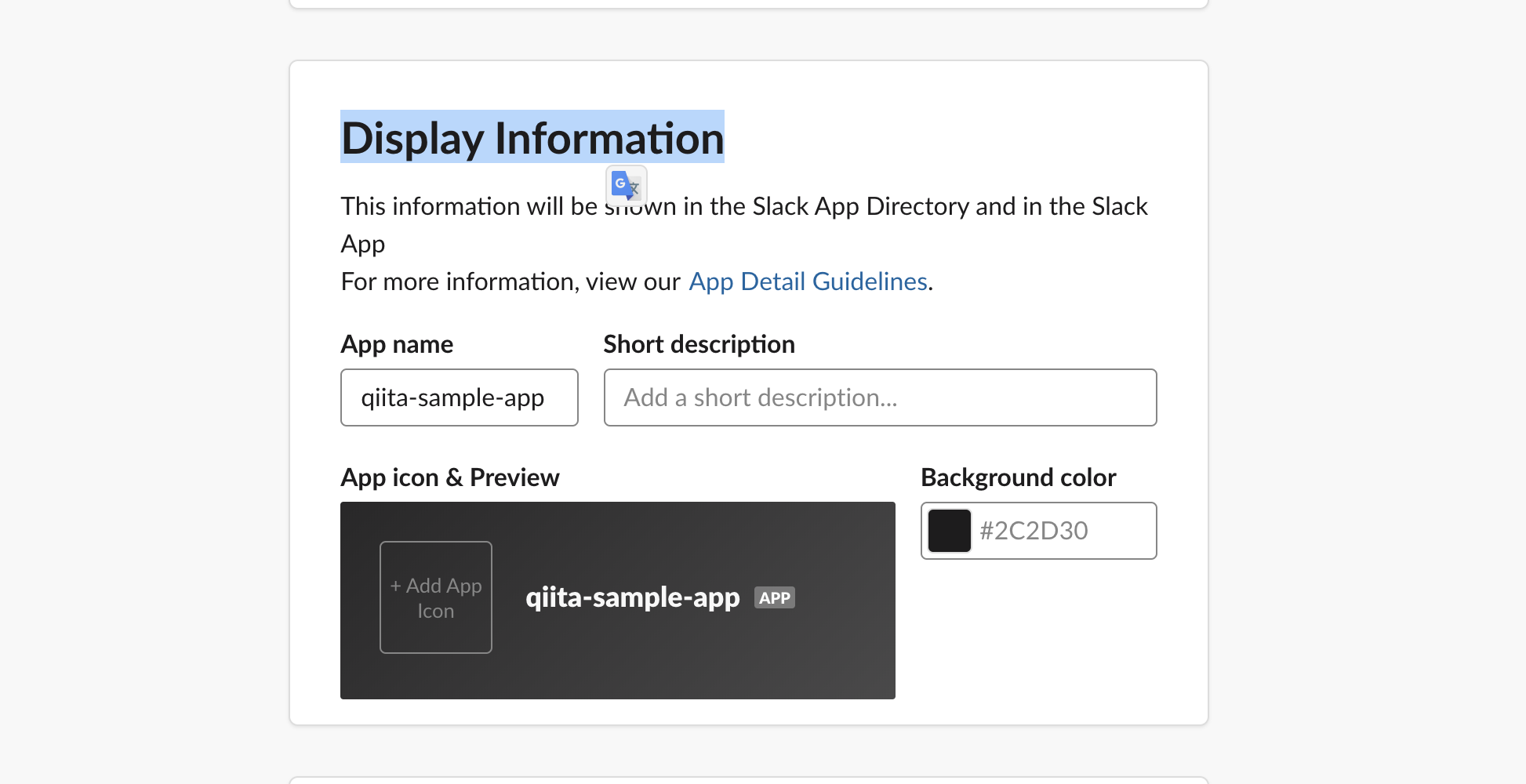Click the App name label
The width and height of the screenshot is (1526, 784).
tap(397, 344)
